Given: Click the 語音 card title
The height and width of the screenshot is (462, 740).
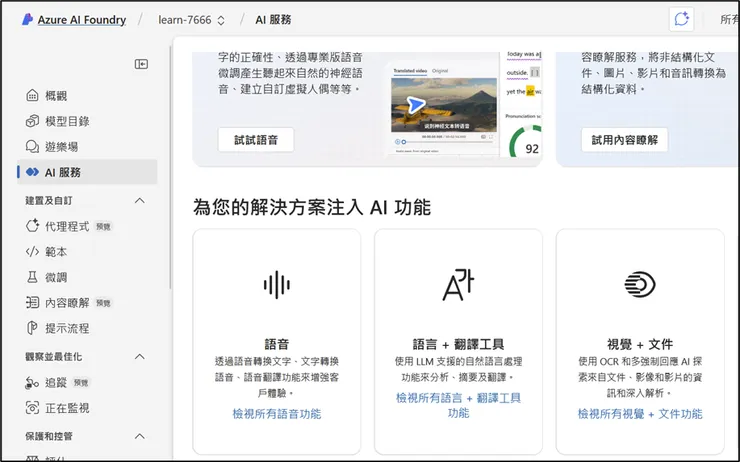Looking at the screenshot, I should (x=277, y=344).
